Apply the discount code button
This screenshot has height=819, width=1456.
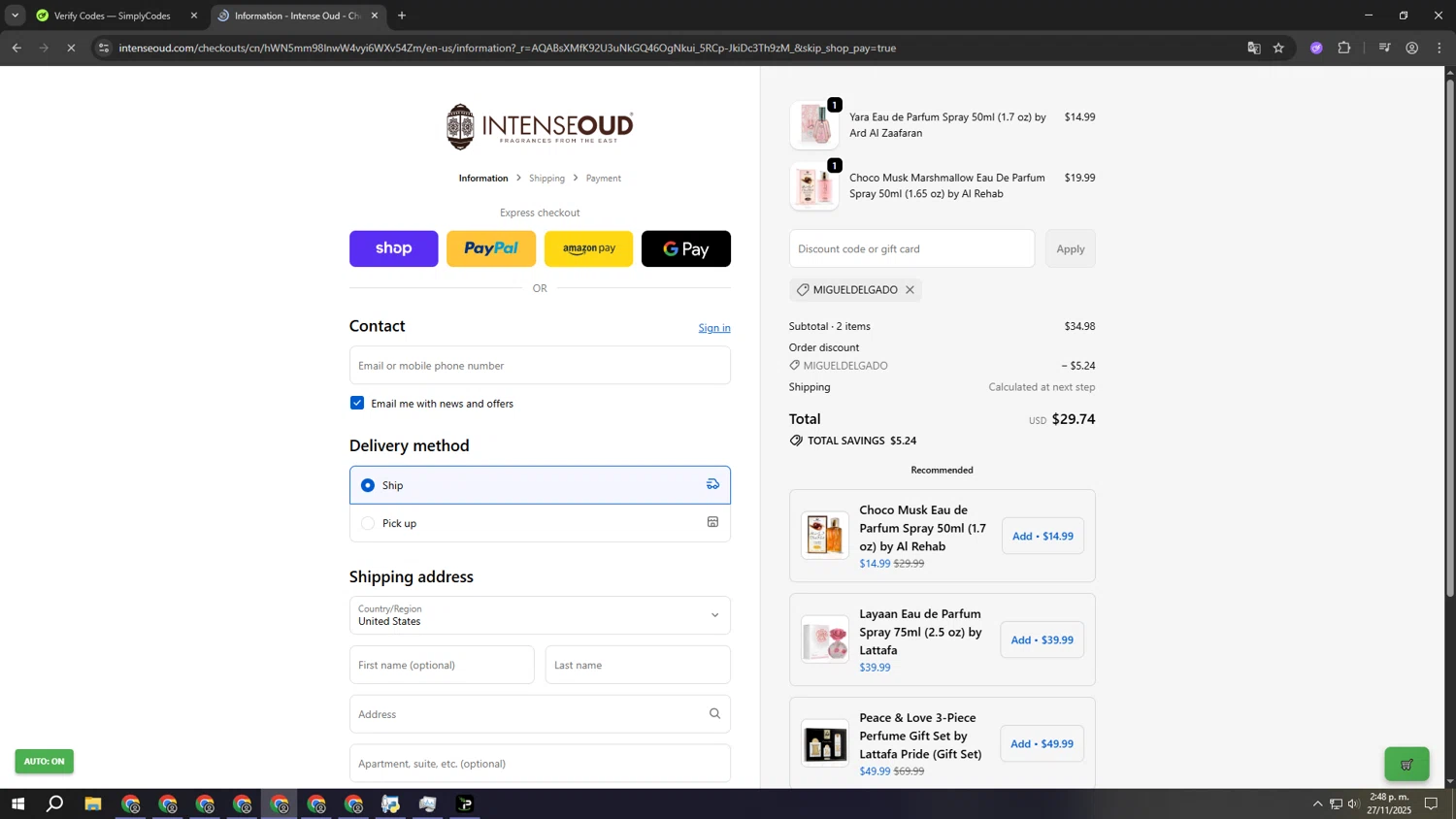click(x=1071, y=248)
